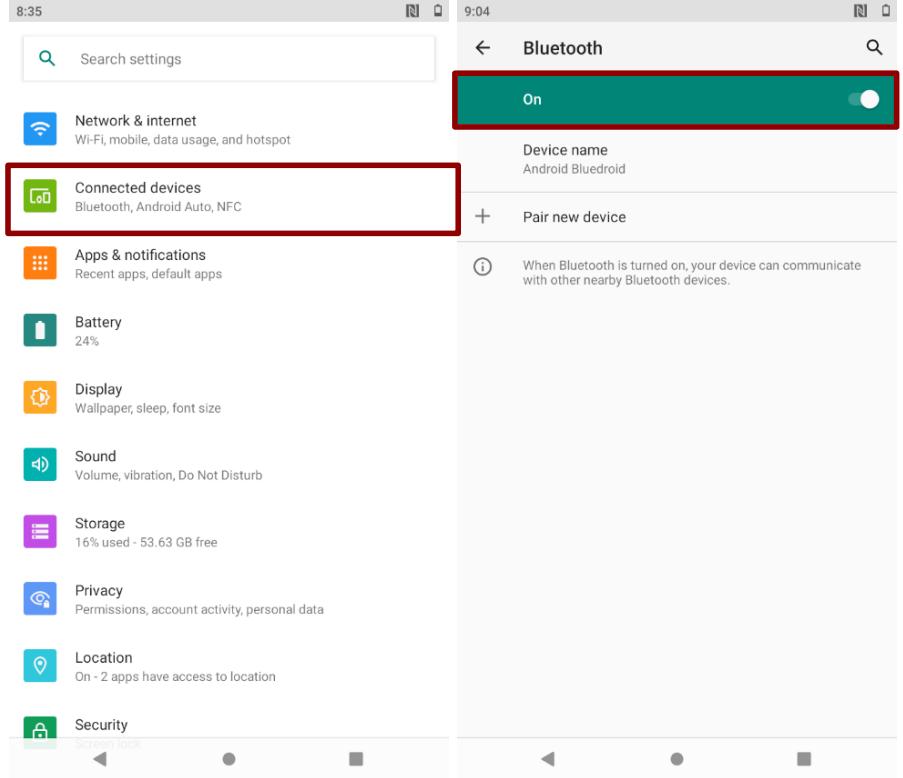Tap the Display brightness icon
The height and width of the screenshot is (778, 903).
coord(40,397)
